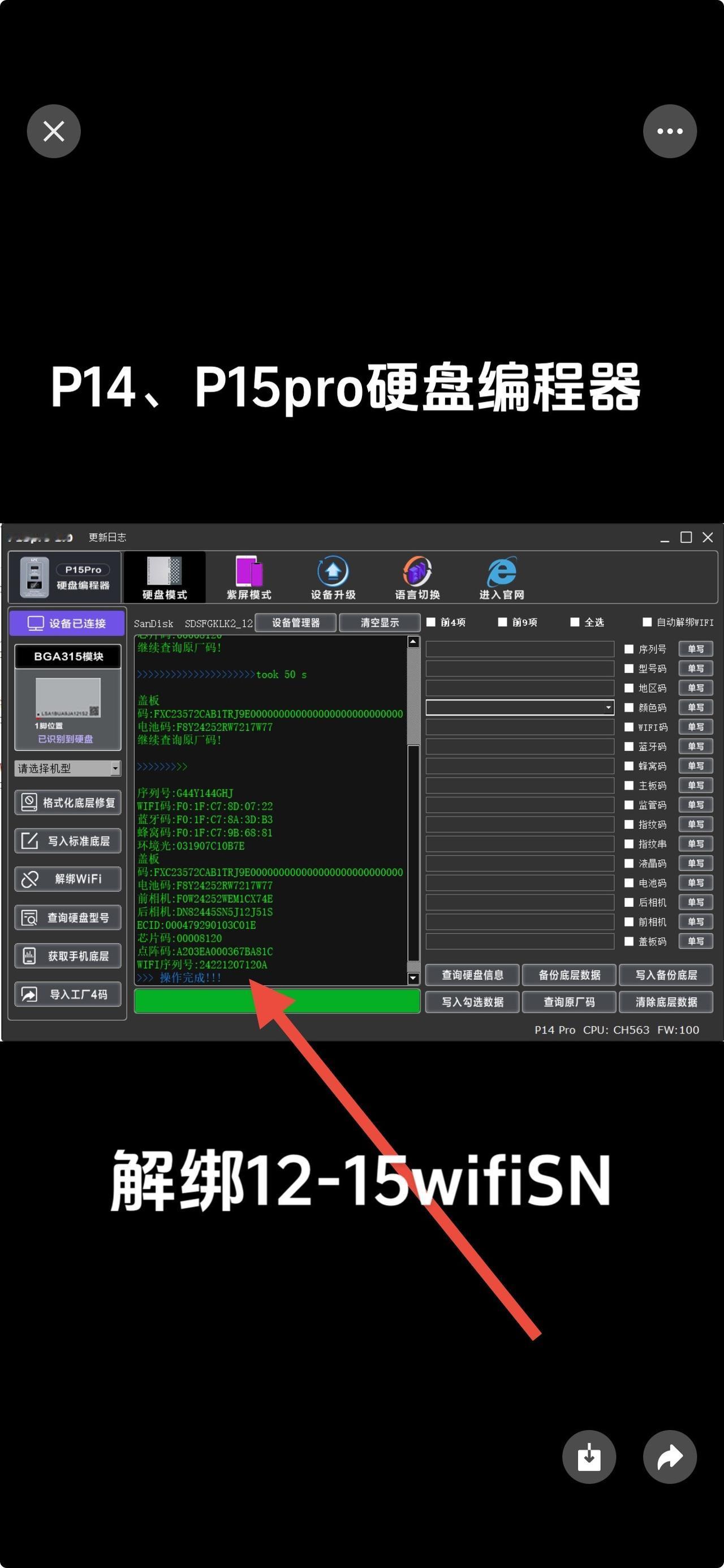
Task: Click 导入工厂4码 button
Action: pos(67,994)
